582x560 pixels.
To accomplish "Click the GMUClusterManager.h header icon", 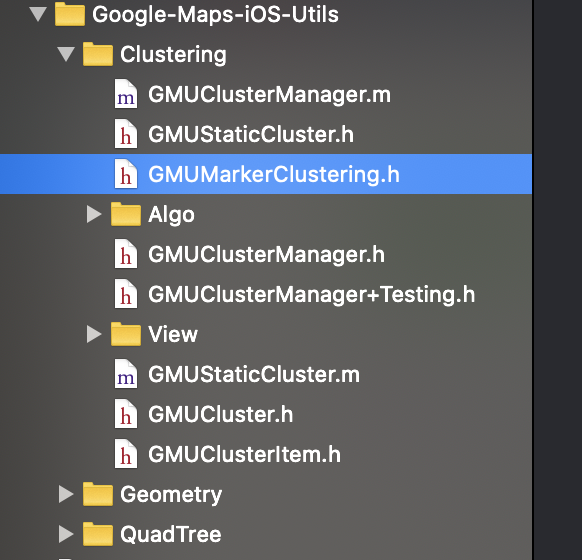I will click(126, 254).
